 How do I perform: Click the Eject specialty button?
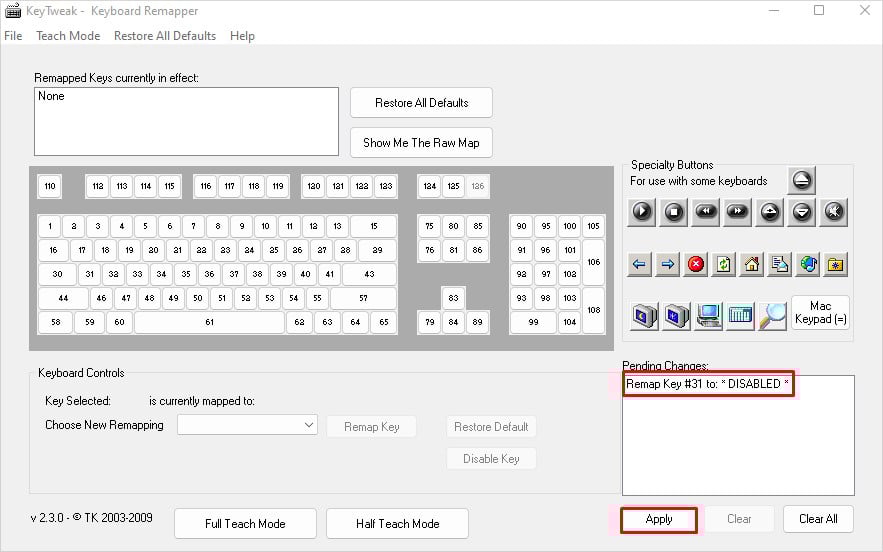click(x=801, y=180)
